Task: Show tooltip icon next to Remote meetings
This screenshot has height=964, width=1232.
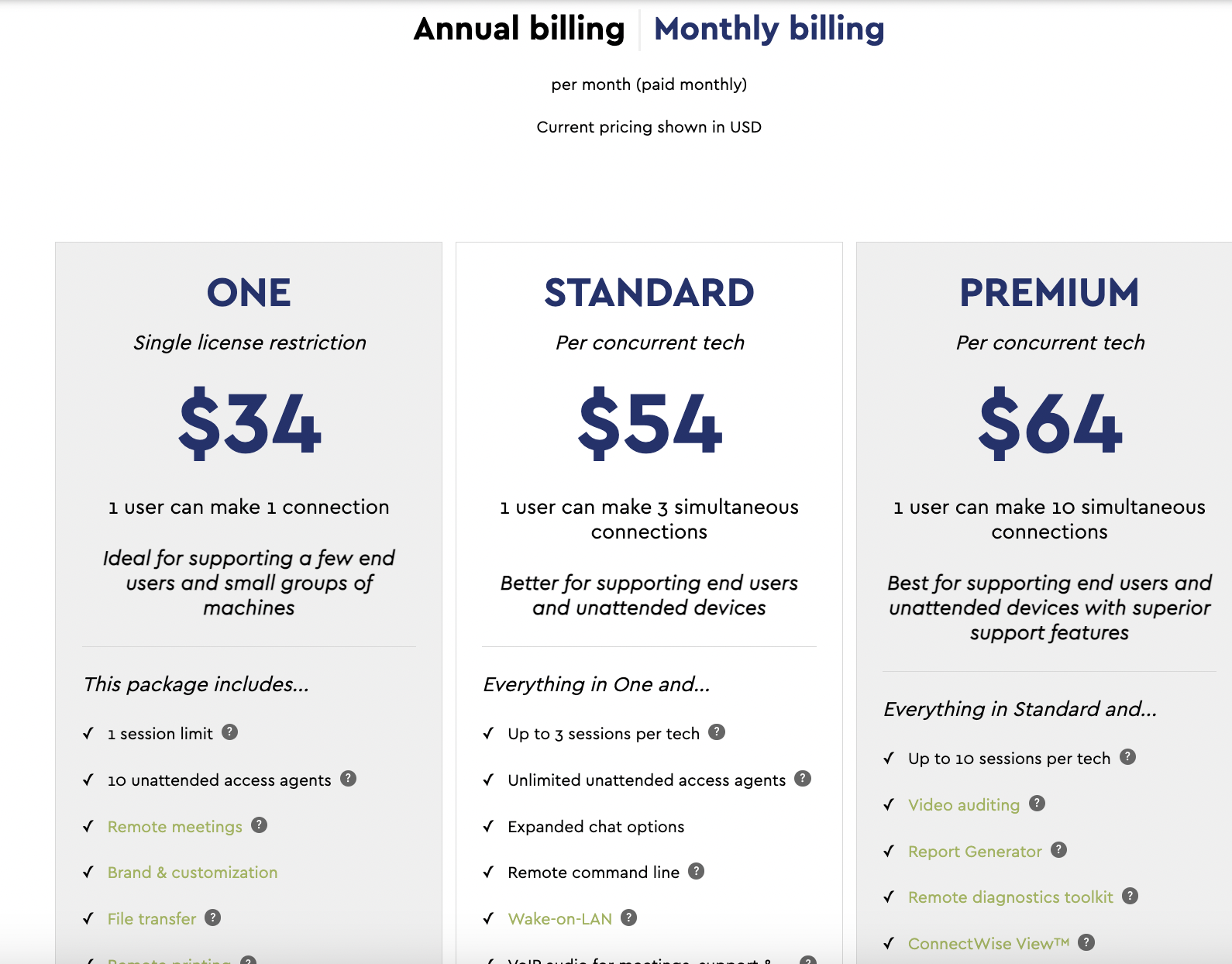Action: 260,825
